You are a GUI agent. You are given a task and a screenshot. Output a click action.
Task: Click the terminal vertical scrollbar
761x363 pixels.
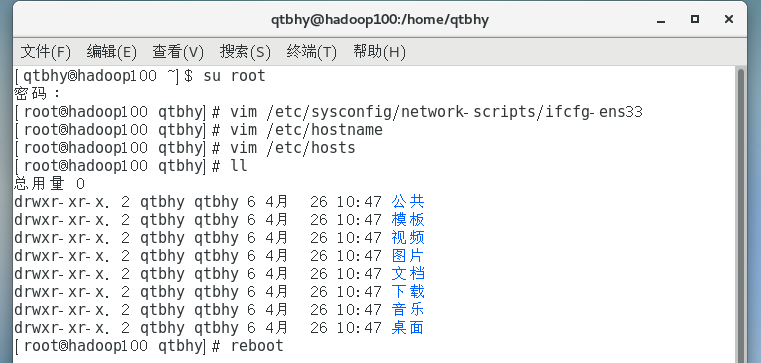741,214
